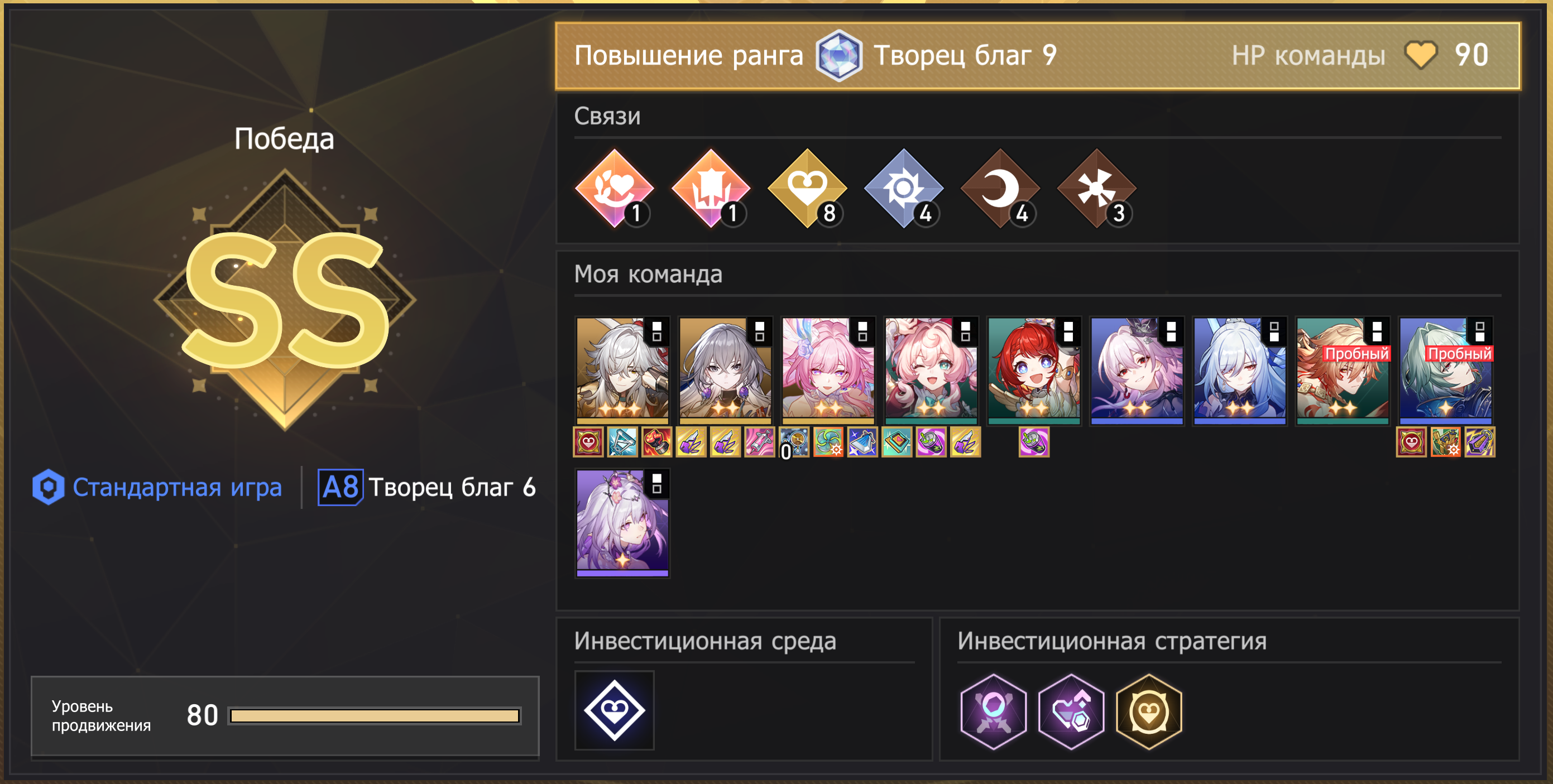
Task: Click the purple potion item under red-haired character
Action: pos(1034,442)
